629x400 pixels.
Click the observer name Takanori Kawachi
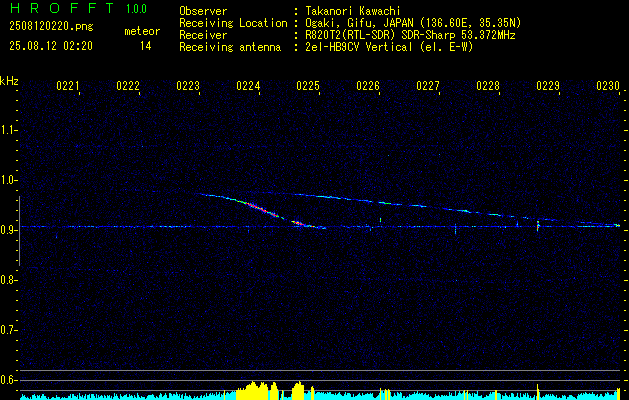(353, 11)
